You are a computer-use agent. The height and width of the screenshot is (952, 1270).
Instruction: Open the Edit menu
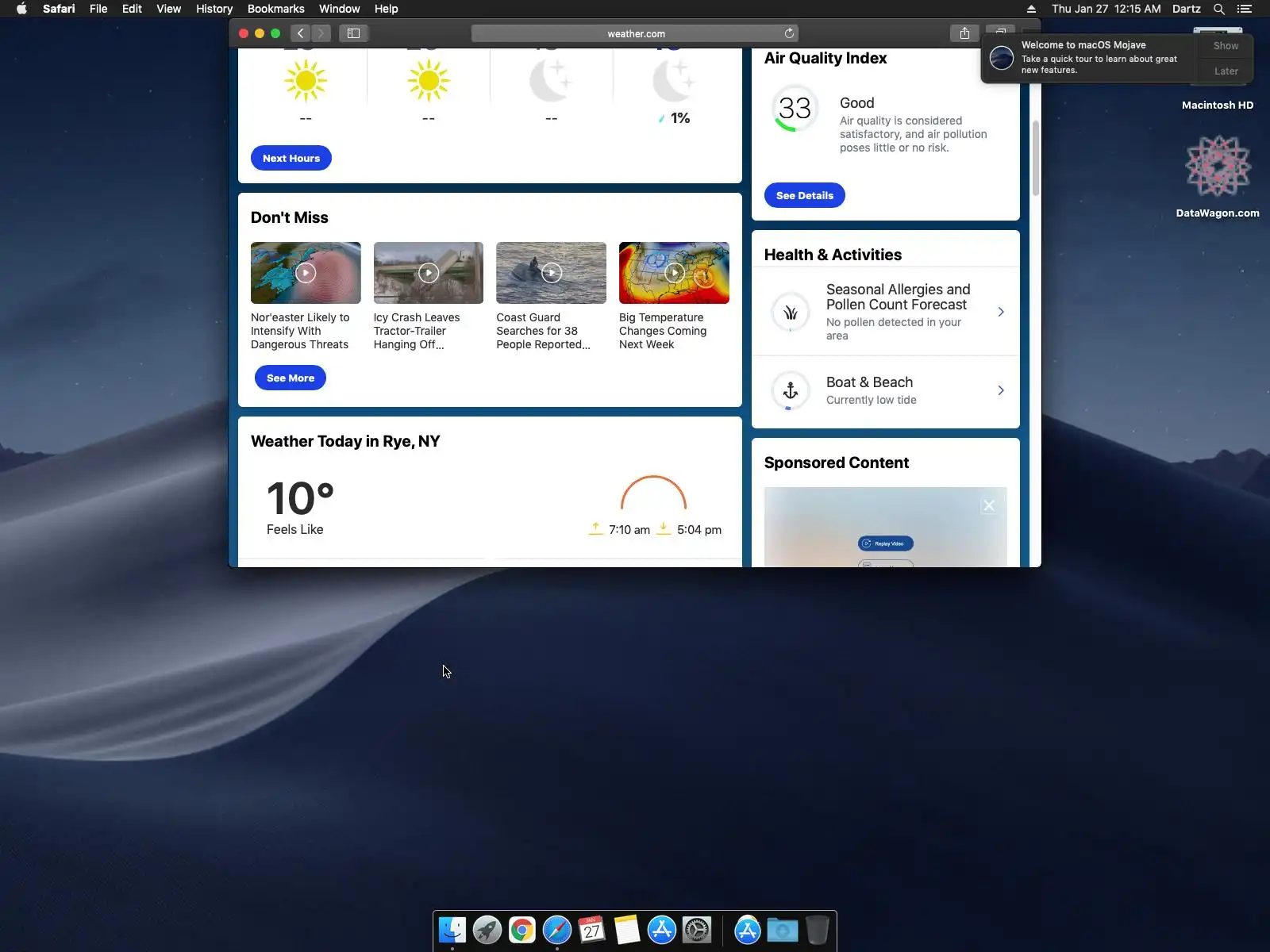[x=132, y=9]
